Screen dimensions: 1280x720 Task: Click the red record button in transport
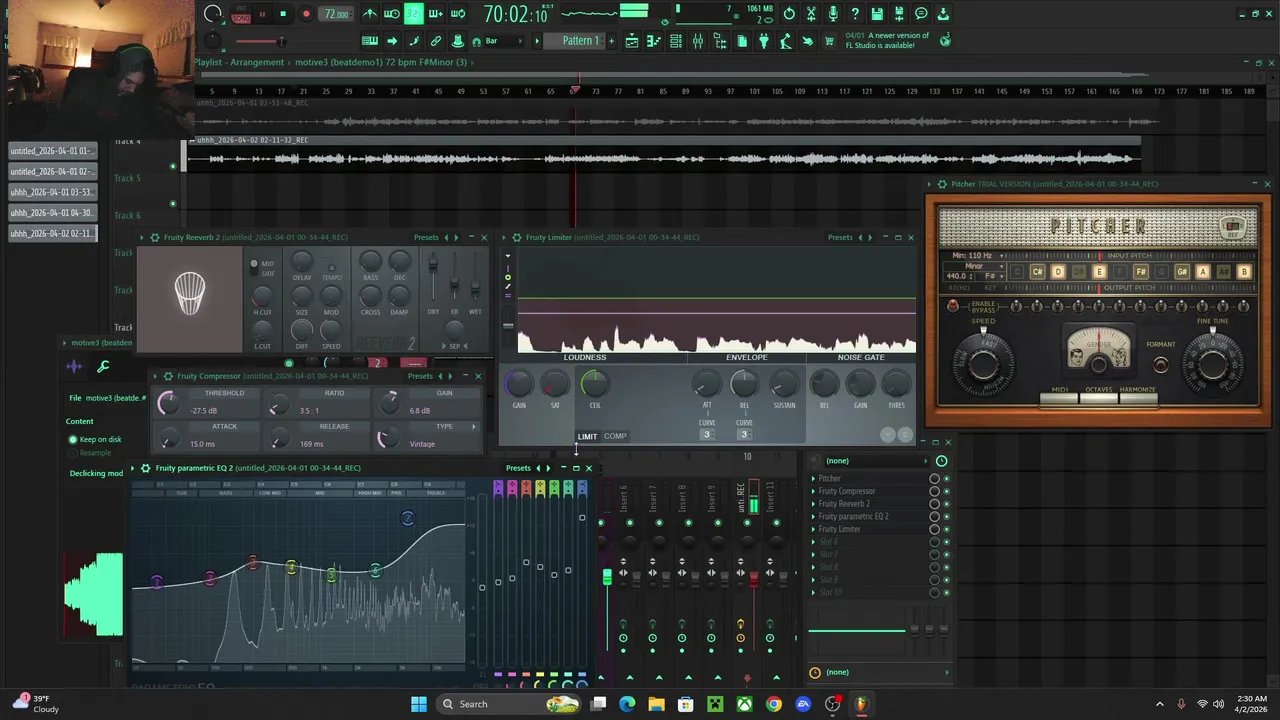pos(306,14)
